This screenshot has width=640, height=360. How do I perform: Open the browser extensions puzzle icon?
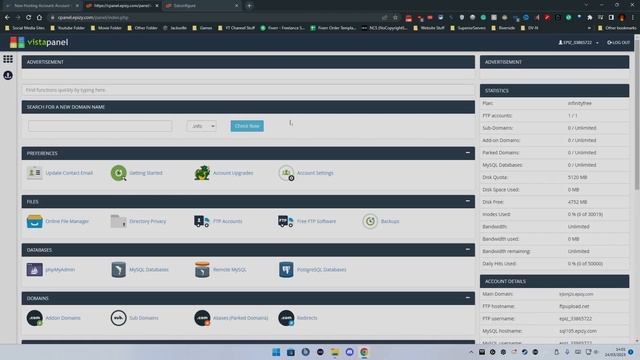[x=590, y=18]
